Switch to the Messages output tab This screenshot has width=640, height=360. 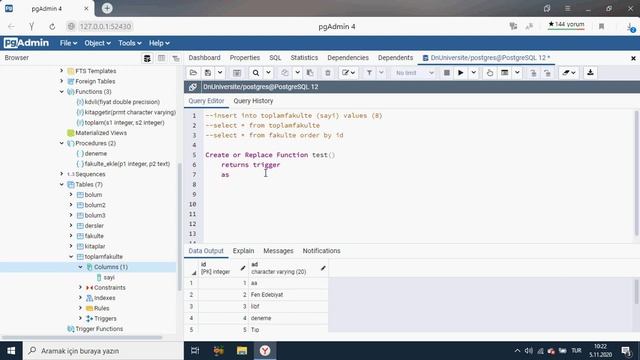[x=278, y=251]
